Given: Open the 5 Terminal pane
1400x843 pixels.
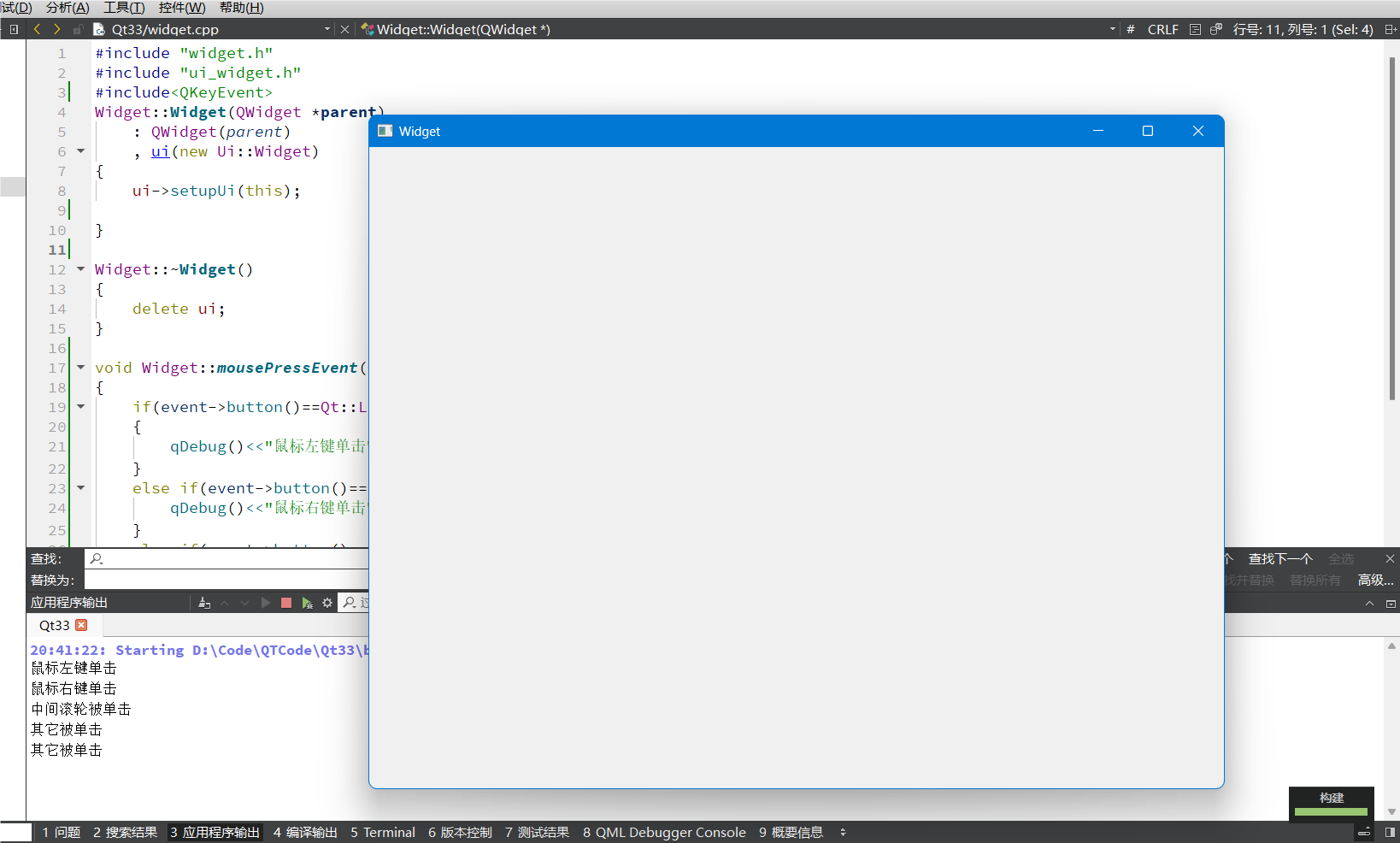Looking at the screenshot, I should 383,832.
